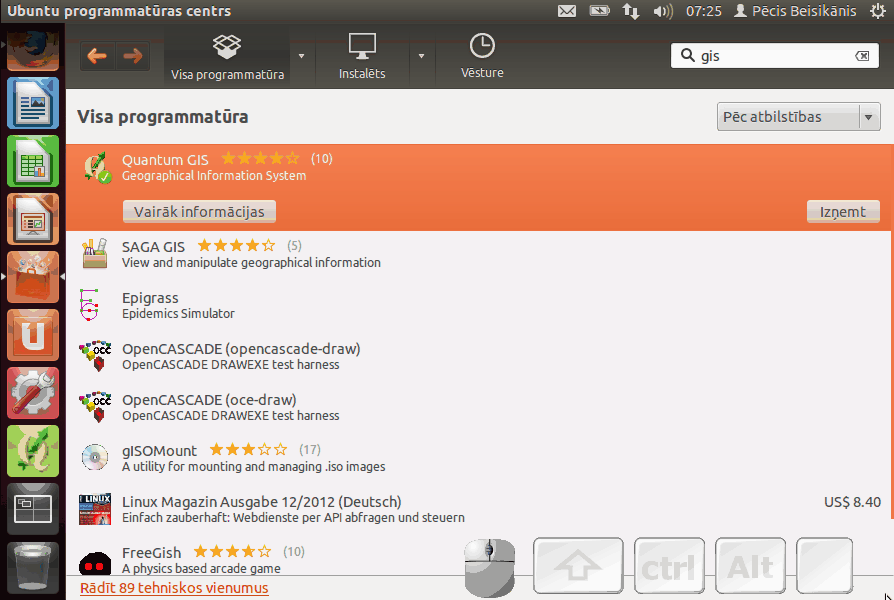Select FreeGish entry title
The width and height of the screenshot is (894, 600).
pyautogui.click(x=151, y=553)
